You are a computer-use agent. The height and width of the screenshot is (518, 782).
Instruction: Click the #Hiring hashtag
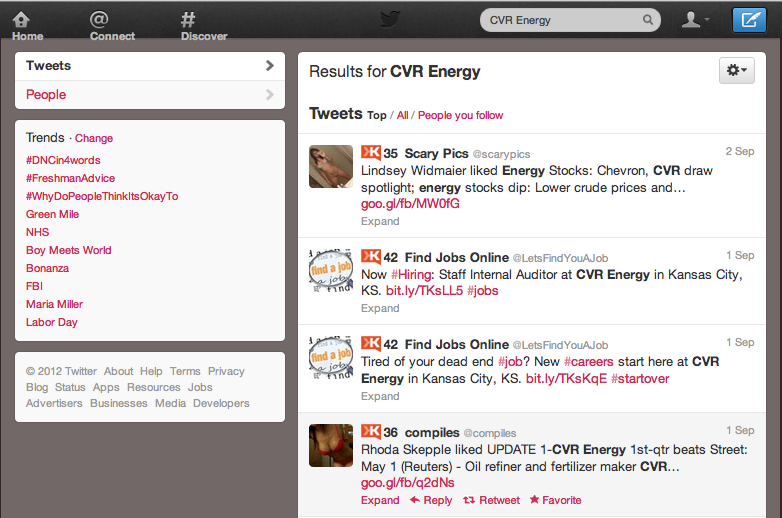tap(412, 275)
